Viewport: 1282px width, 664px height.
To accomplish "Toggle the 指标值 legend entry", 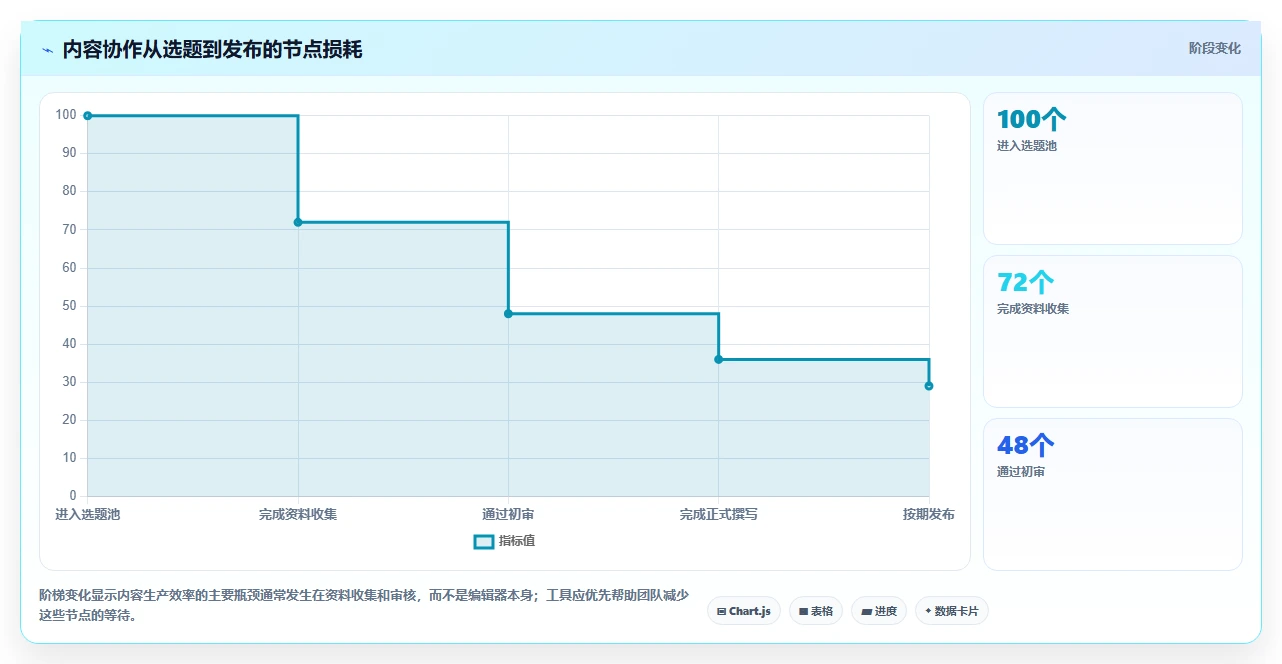I will click(505, 541).
